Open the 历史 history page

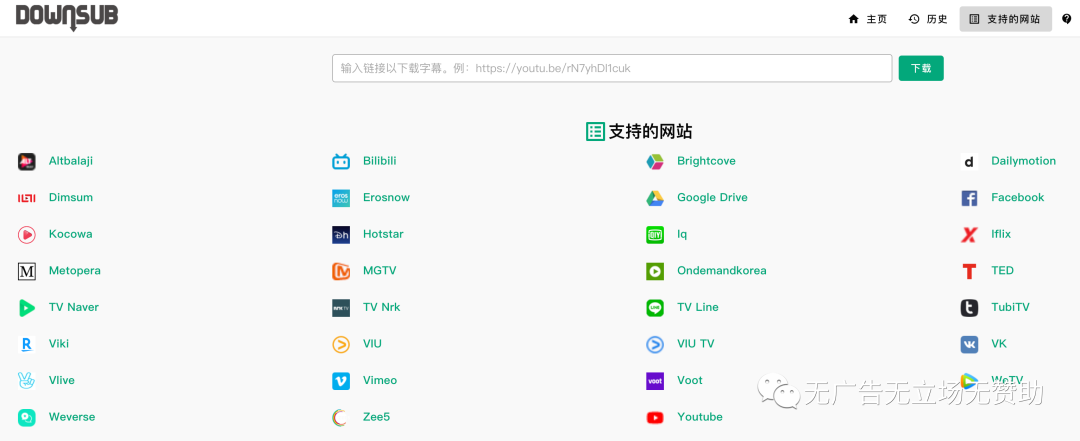pyautogui.click(x=928, y=19)
